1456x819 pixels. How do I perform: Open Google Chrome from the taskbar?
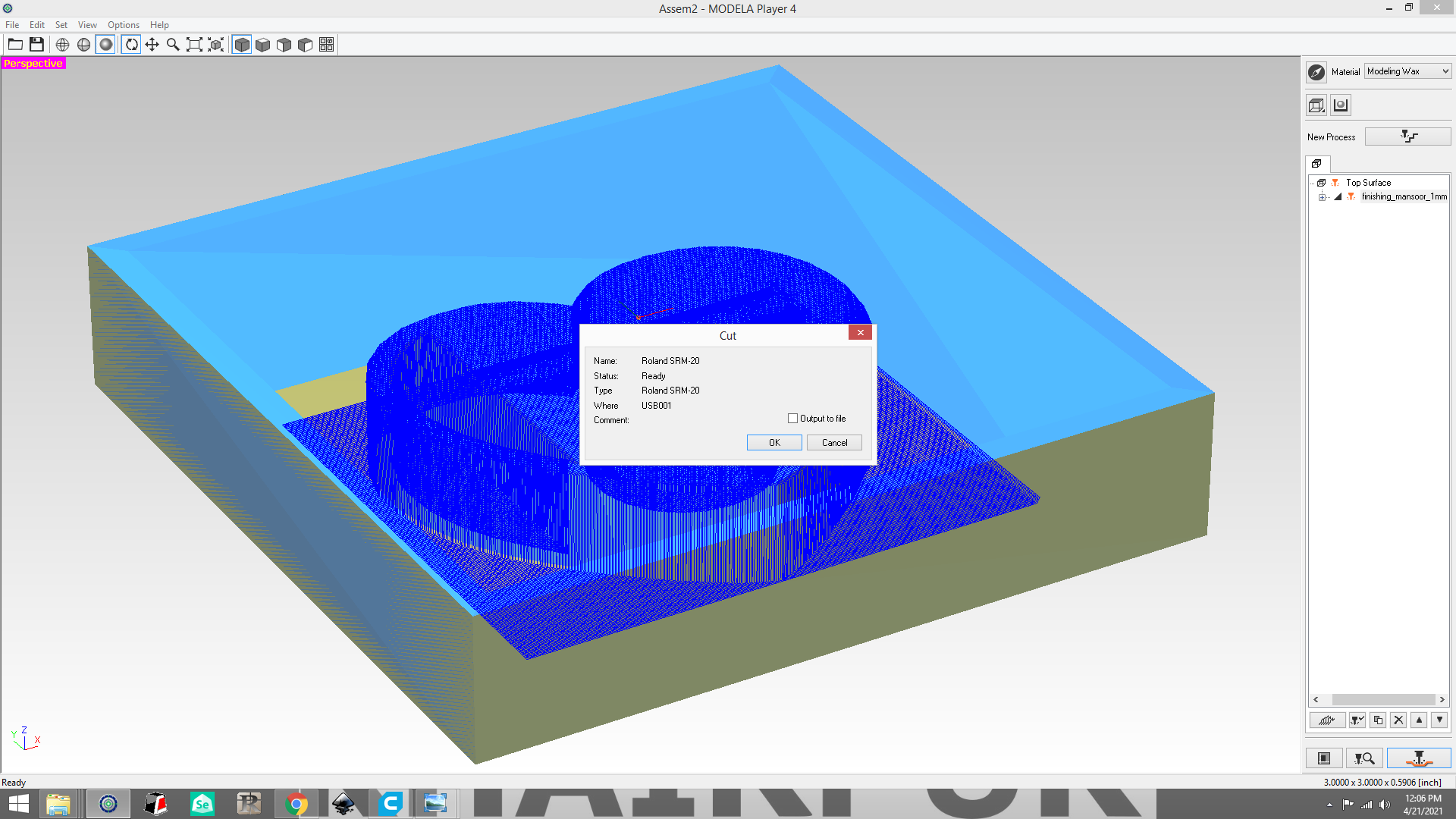[x=297, y=804]
